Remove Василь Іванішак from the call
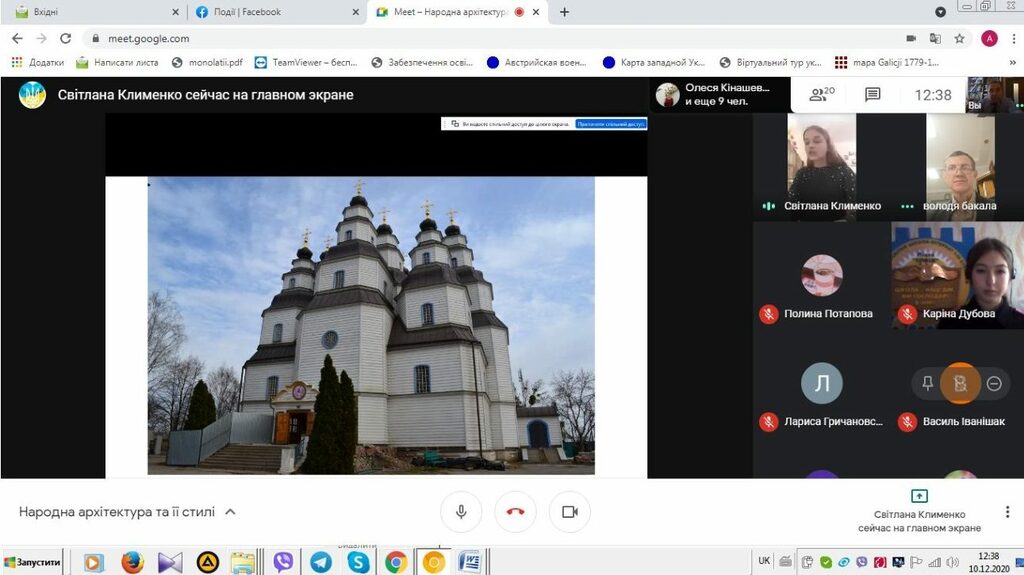This screenshot has width=1024, height=575. (994, 383)
